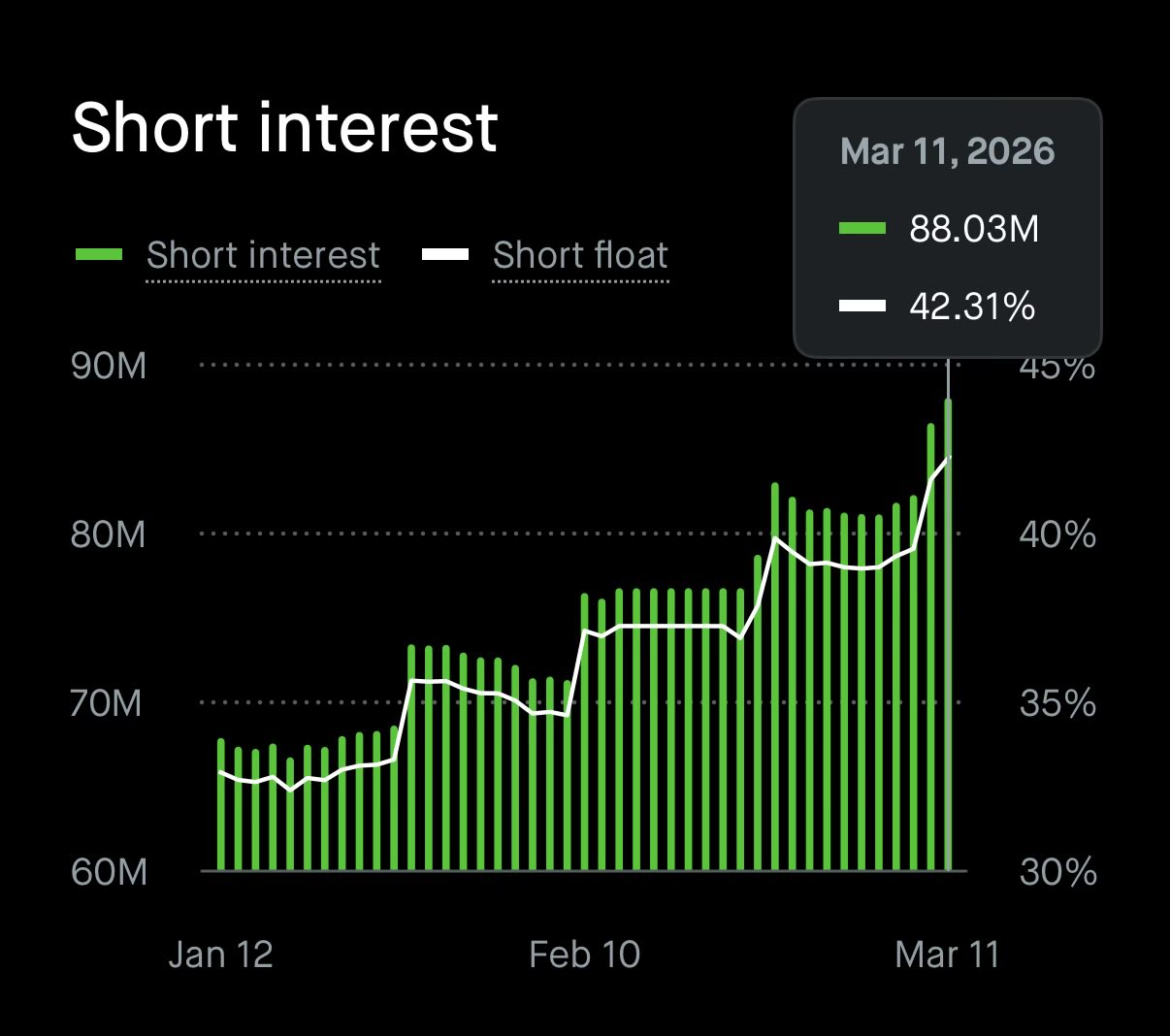Click the 42.31% value in tooltip
The width and height of the screenshot is (1170, 1036).
click(x=972, y=307)
